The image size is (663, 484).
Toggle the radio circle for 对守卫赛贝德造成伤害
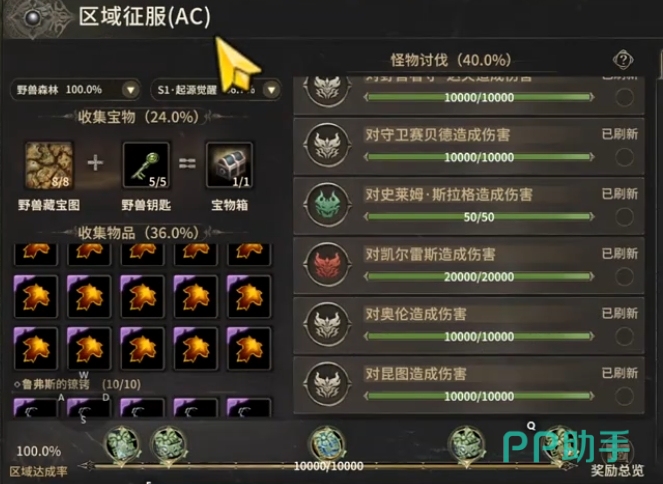(x=624, y=158)
